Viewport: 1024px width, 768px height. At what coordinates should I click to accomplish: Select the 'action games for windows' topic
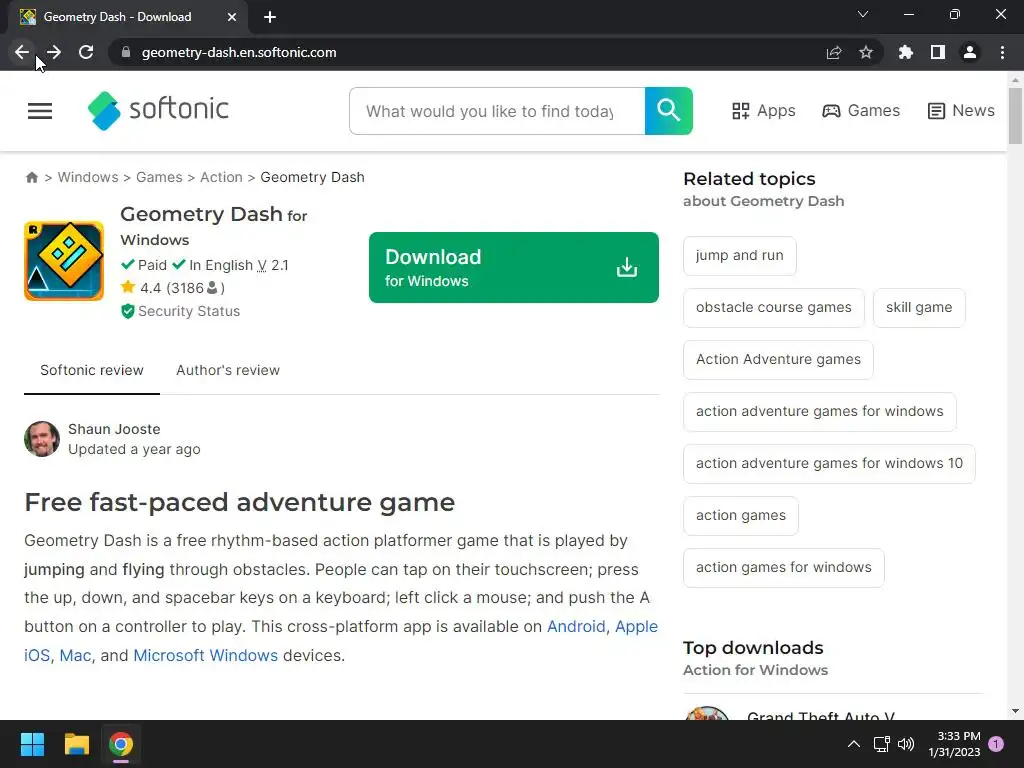coord(783,568)
